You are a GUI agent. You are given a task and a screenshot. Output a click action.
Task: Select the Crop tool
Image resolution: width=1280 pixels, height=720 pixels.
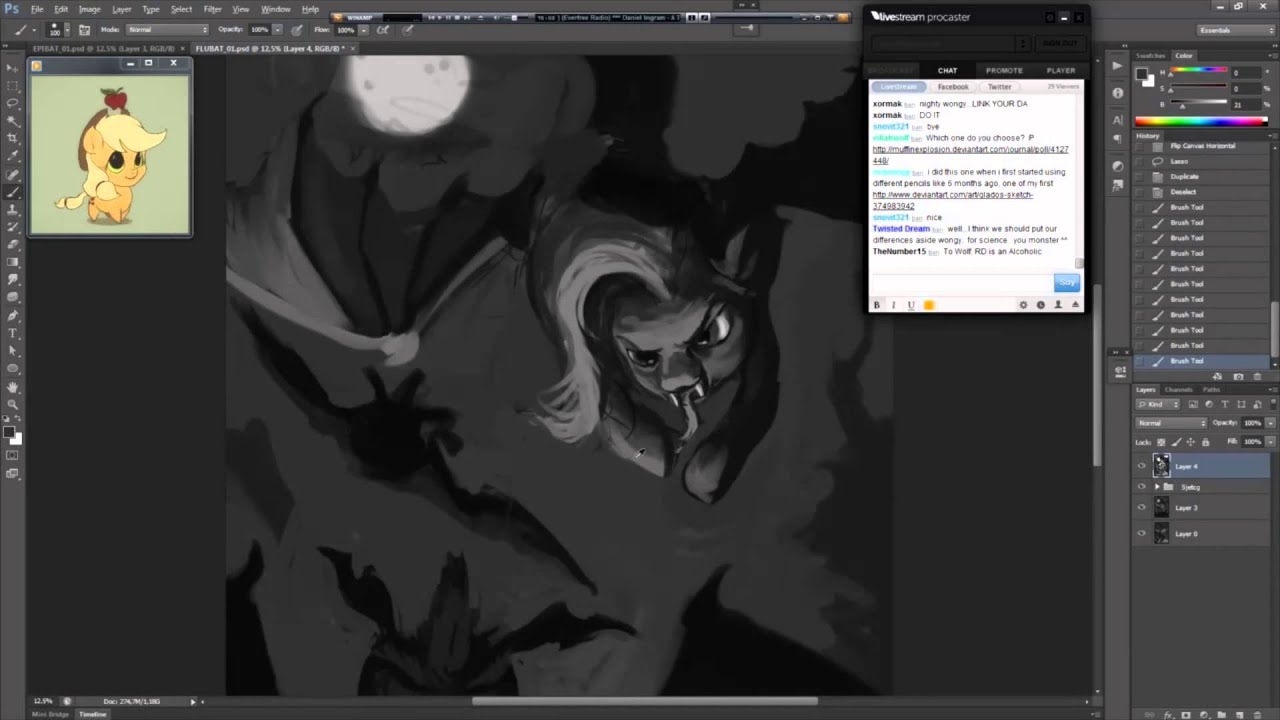click(x=13, y=138)
